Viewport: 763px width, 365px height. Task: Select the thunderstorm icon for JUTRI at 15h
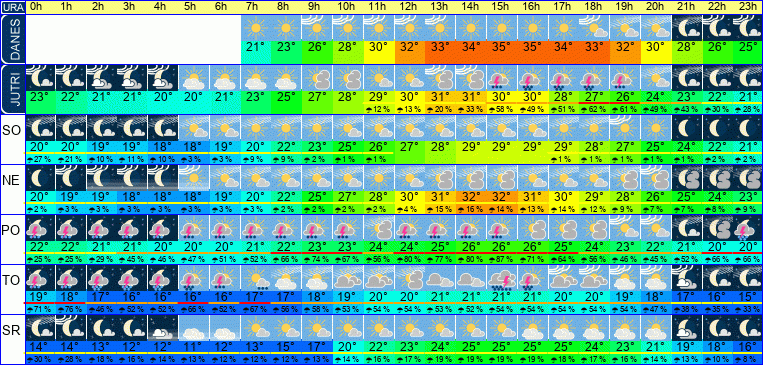click(x=501, y=78)
